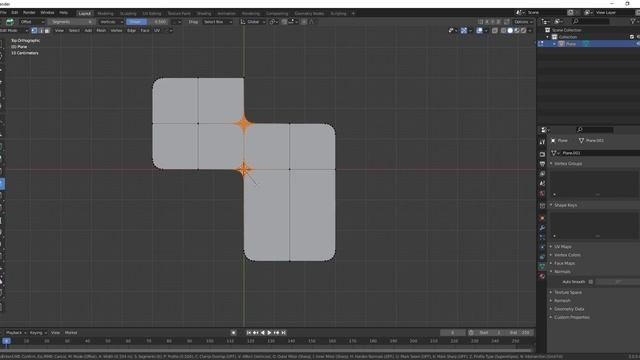
Task: Enable edge select mode
Action: 41,30
